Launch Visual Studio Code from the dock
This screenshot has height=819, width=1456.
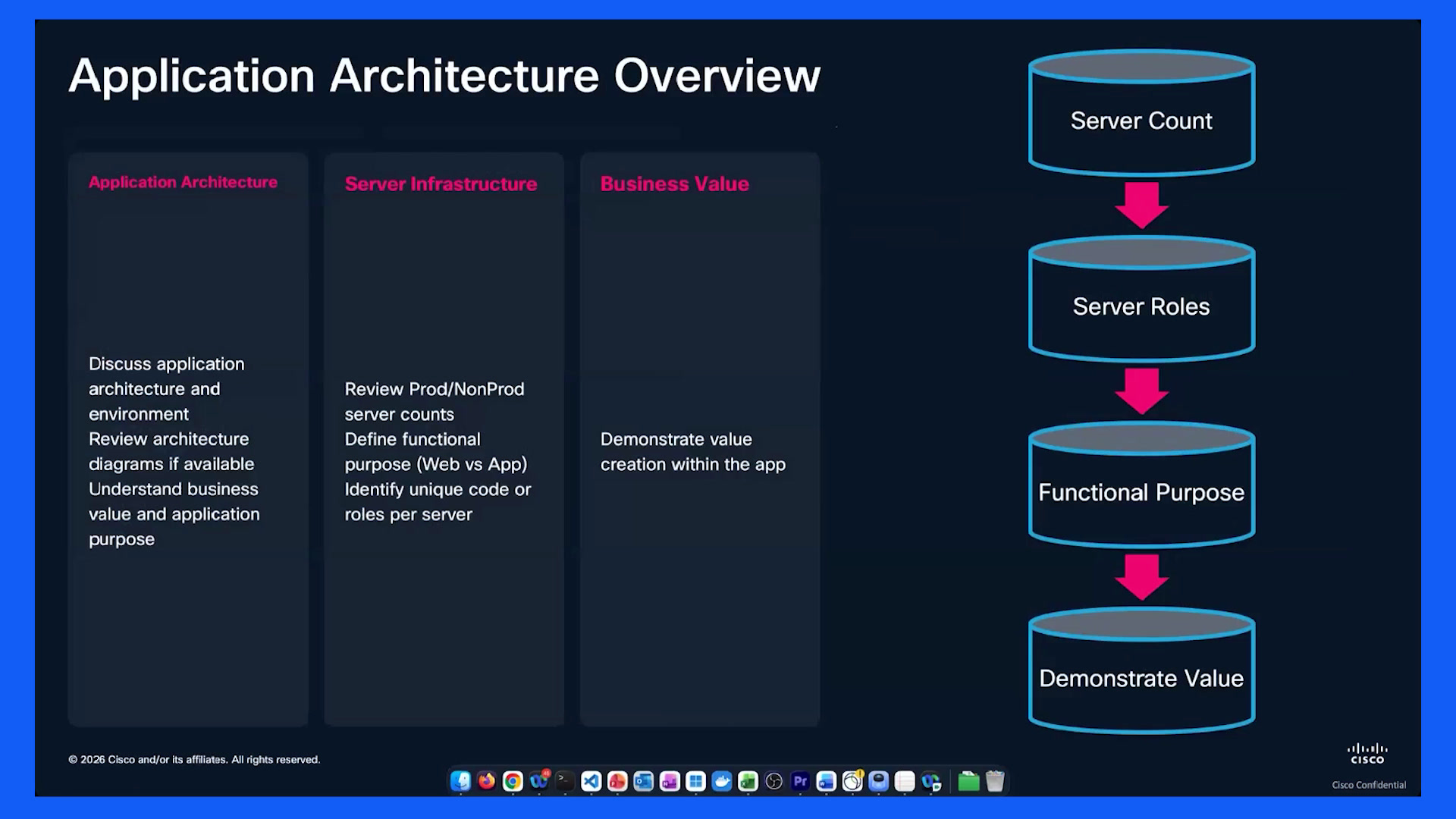591,781
